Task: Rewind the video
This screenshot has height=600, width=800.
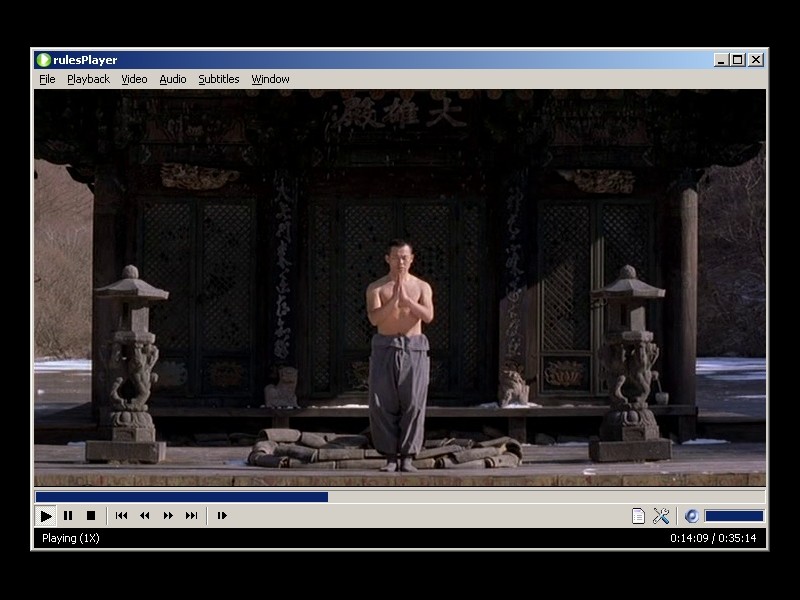Action: point(145,516)
